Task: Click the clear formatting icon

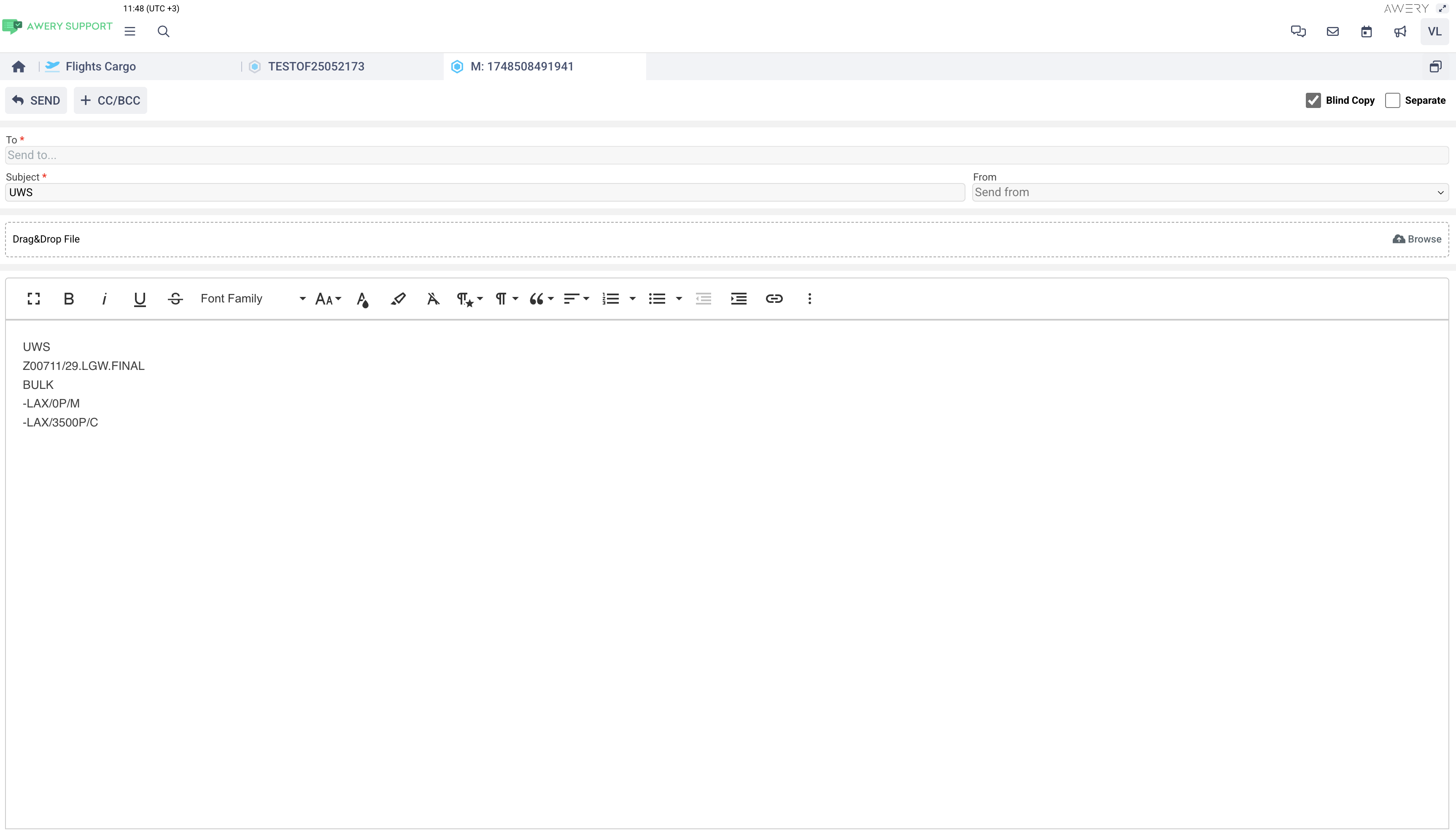Action: (433, 299)
